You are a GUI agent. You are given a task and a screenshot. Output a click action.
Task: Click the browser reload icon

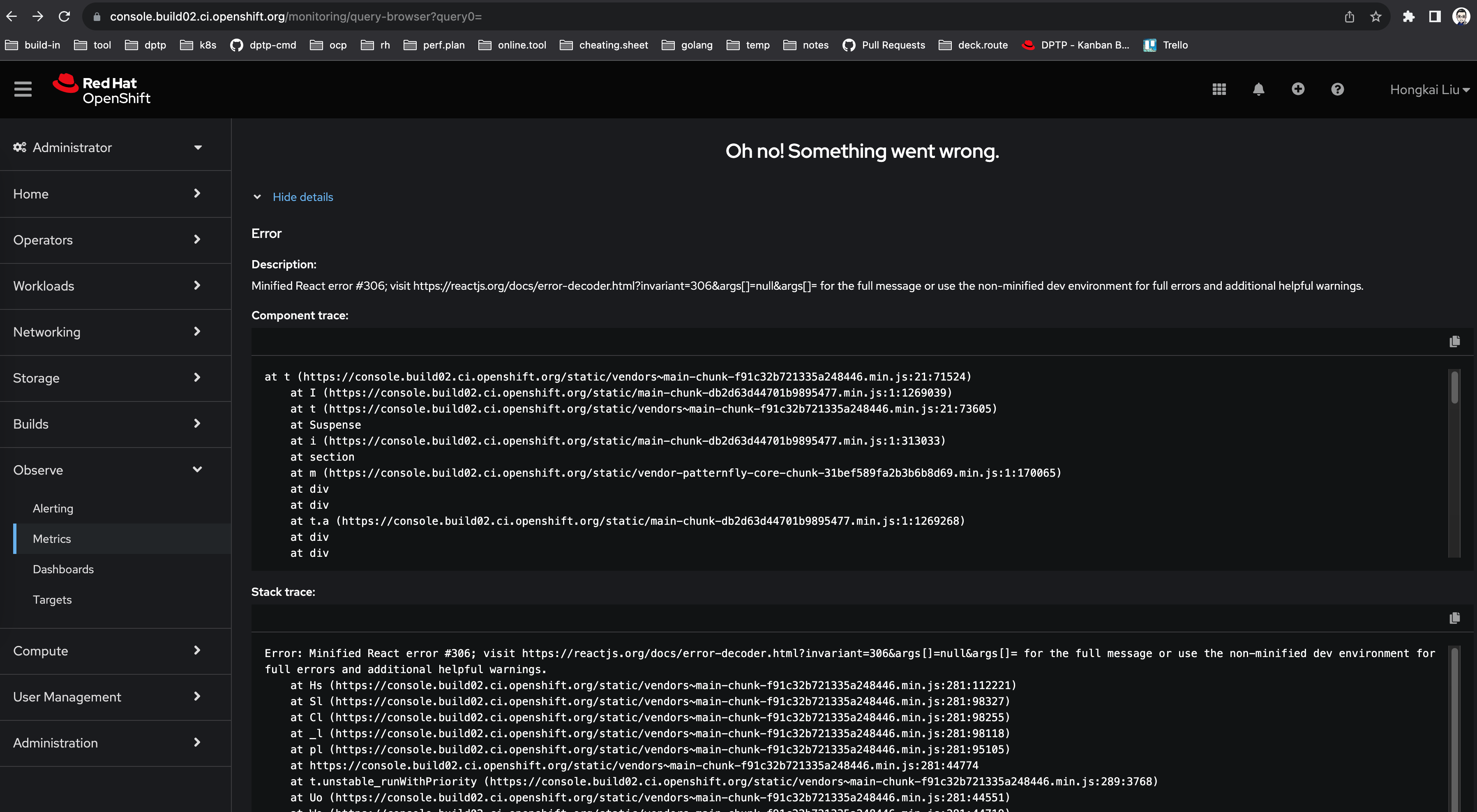click(64, 16)
